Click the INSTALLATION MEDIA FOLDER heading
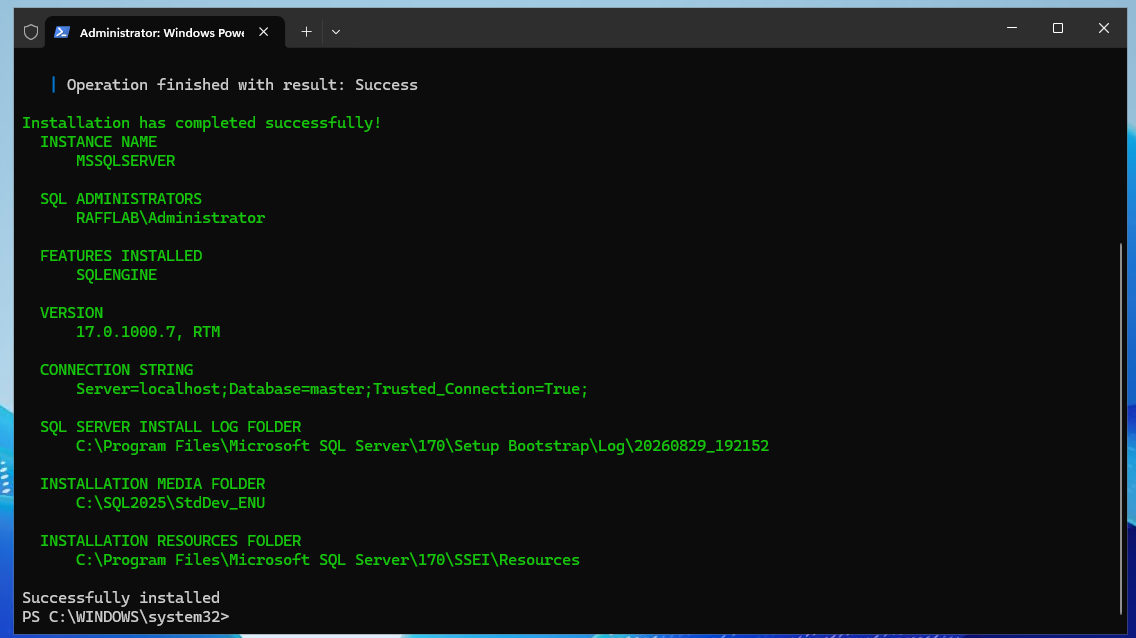The image size is (1136, 638). tap(152, 484)
